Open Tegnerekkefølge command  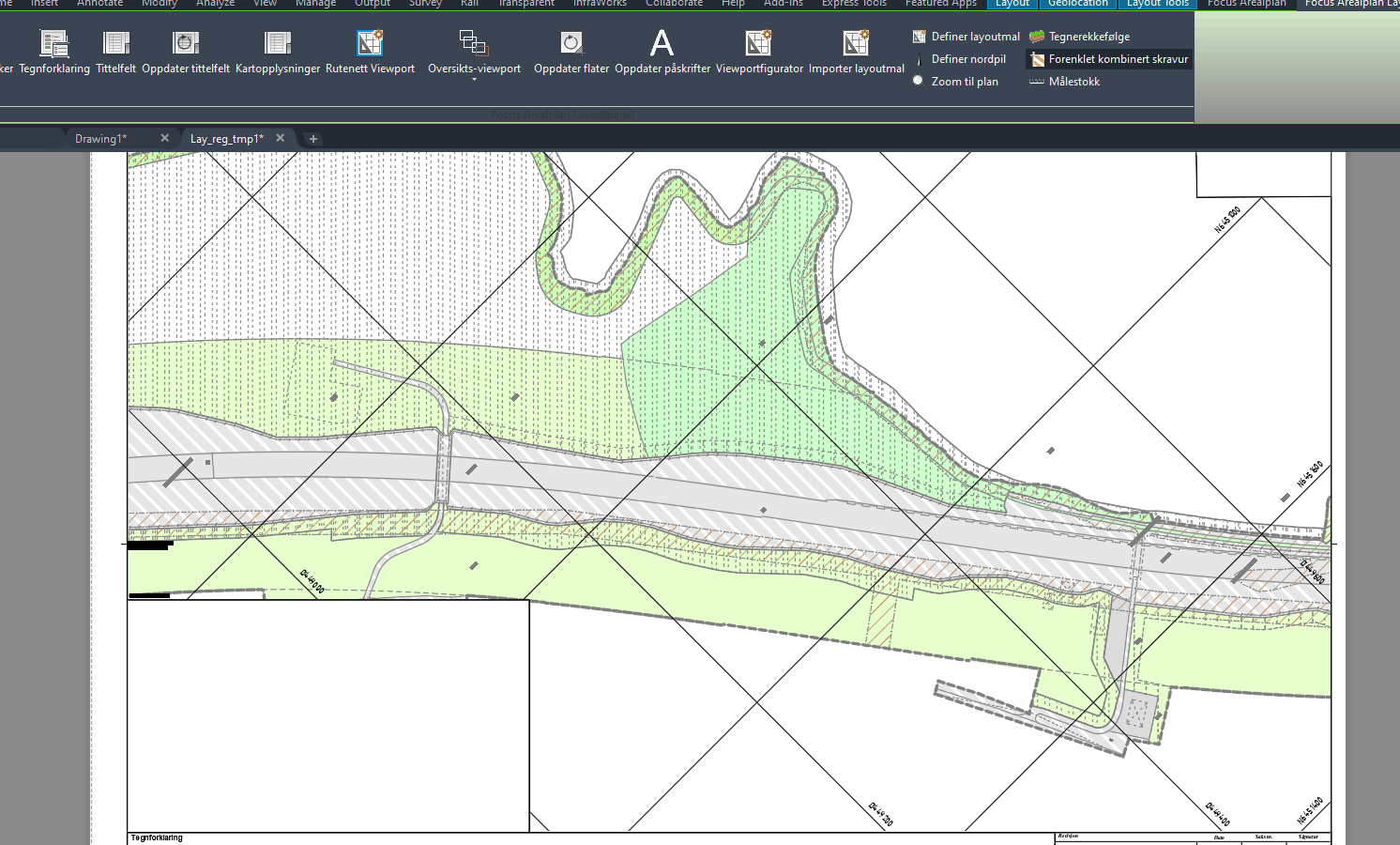(x=1080, y=37)
